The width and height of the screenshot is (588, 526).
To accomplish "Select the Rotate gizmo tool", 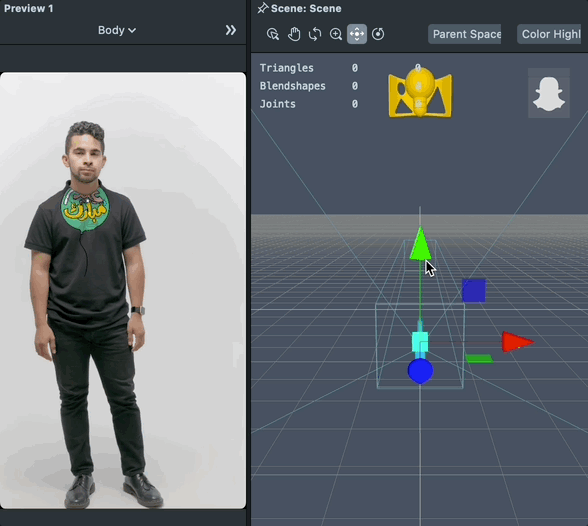I will click(x=378, y=34).
